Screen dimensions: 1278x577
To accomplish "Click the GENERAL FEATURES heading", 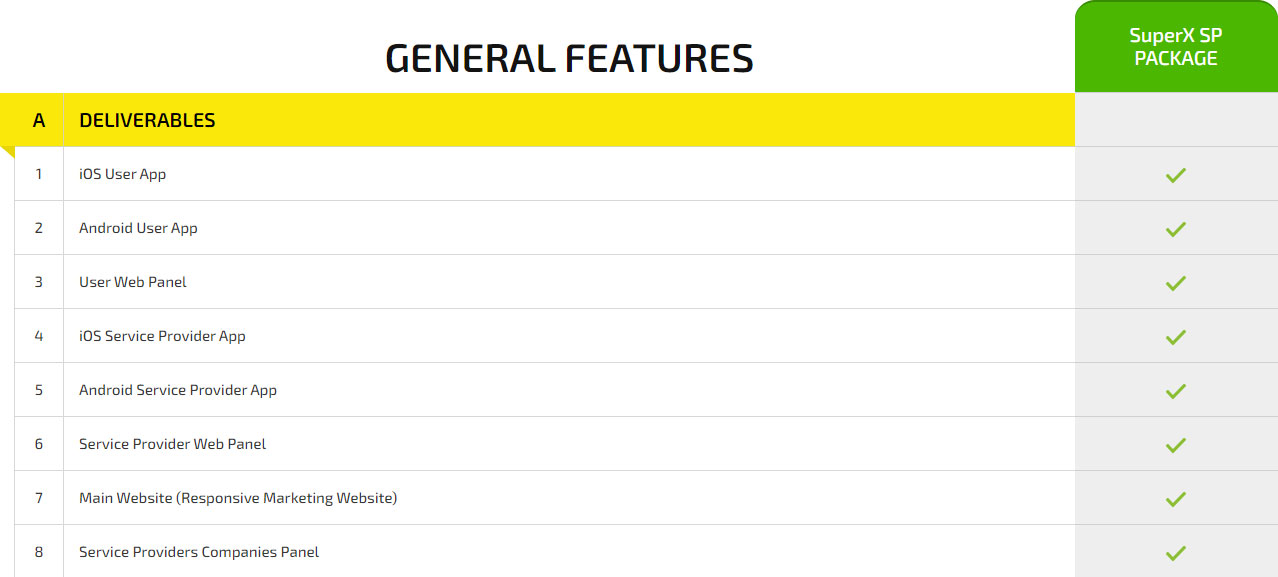I will 569,59.
